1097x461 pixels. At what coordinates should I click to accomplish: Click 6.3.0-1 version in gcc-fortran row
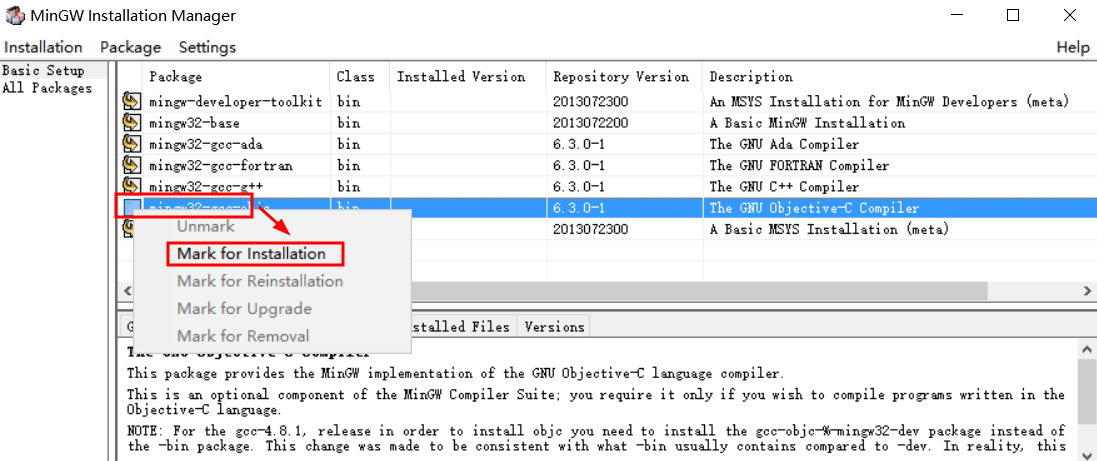pyautogui.click(x=579, y=166)
